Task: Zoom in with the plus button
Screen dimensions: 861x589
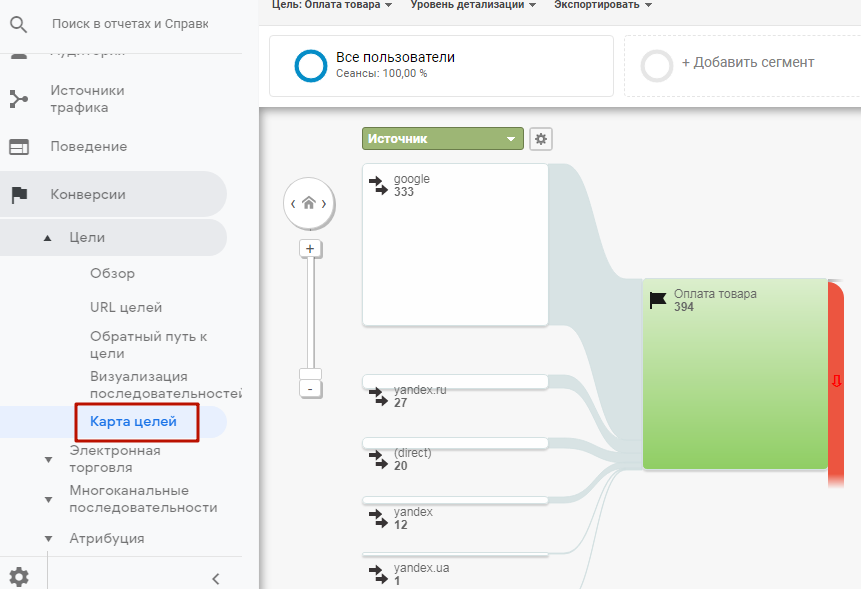Action: (x=310, y=249)
